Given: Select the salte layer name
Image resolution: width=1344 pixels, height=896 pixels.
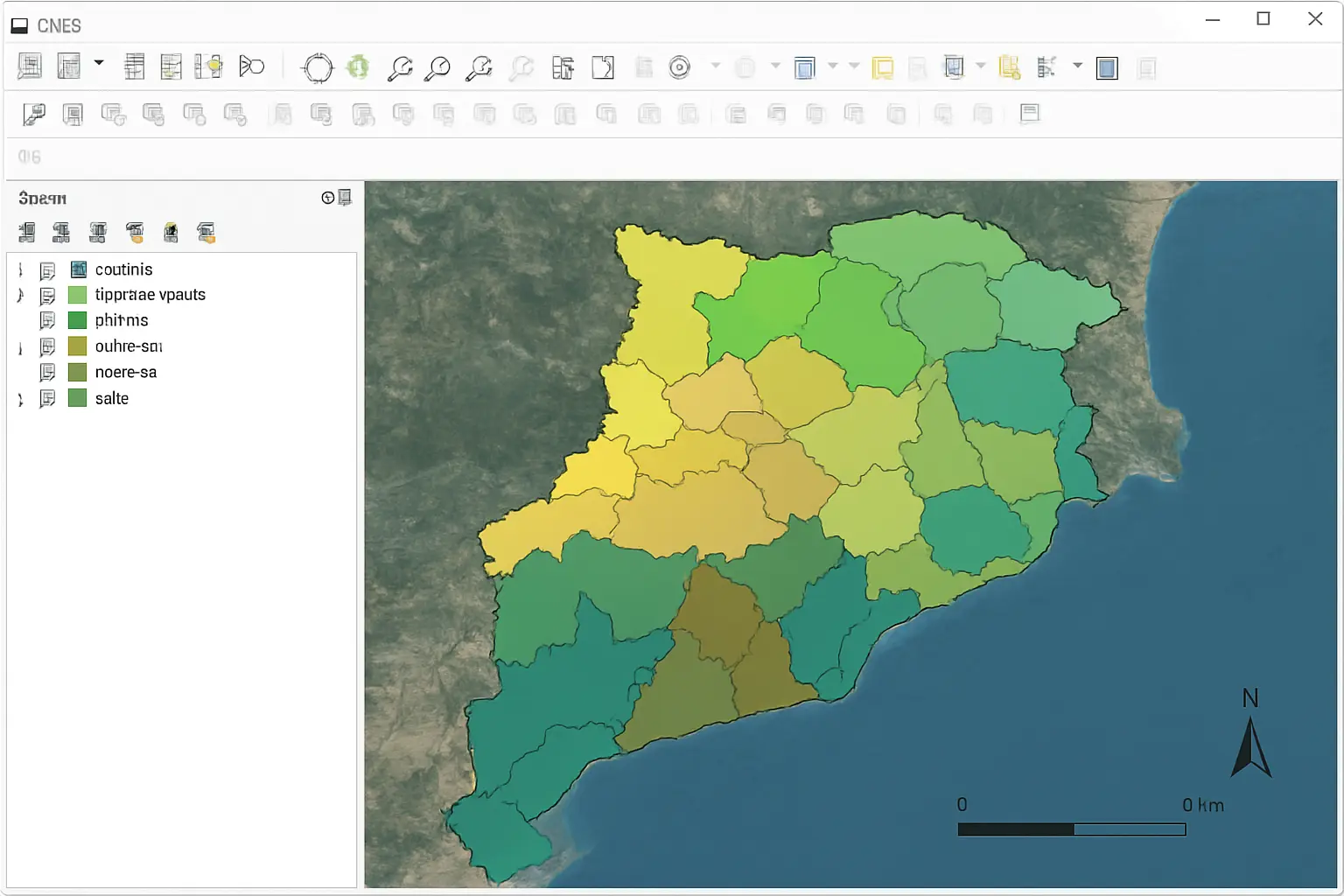Looking at the screenshot, I should [x=112, y=398].
